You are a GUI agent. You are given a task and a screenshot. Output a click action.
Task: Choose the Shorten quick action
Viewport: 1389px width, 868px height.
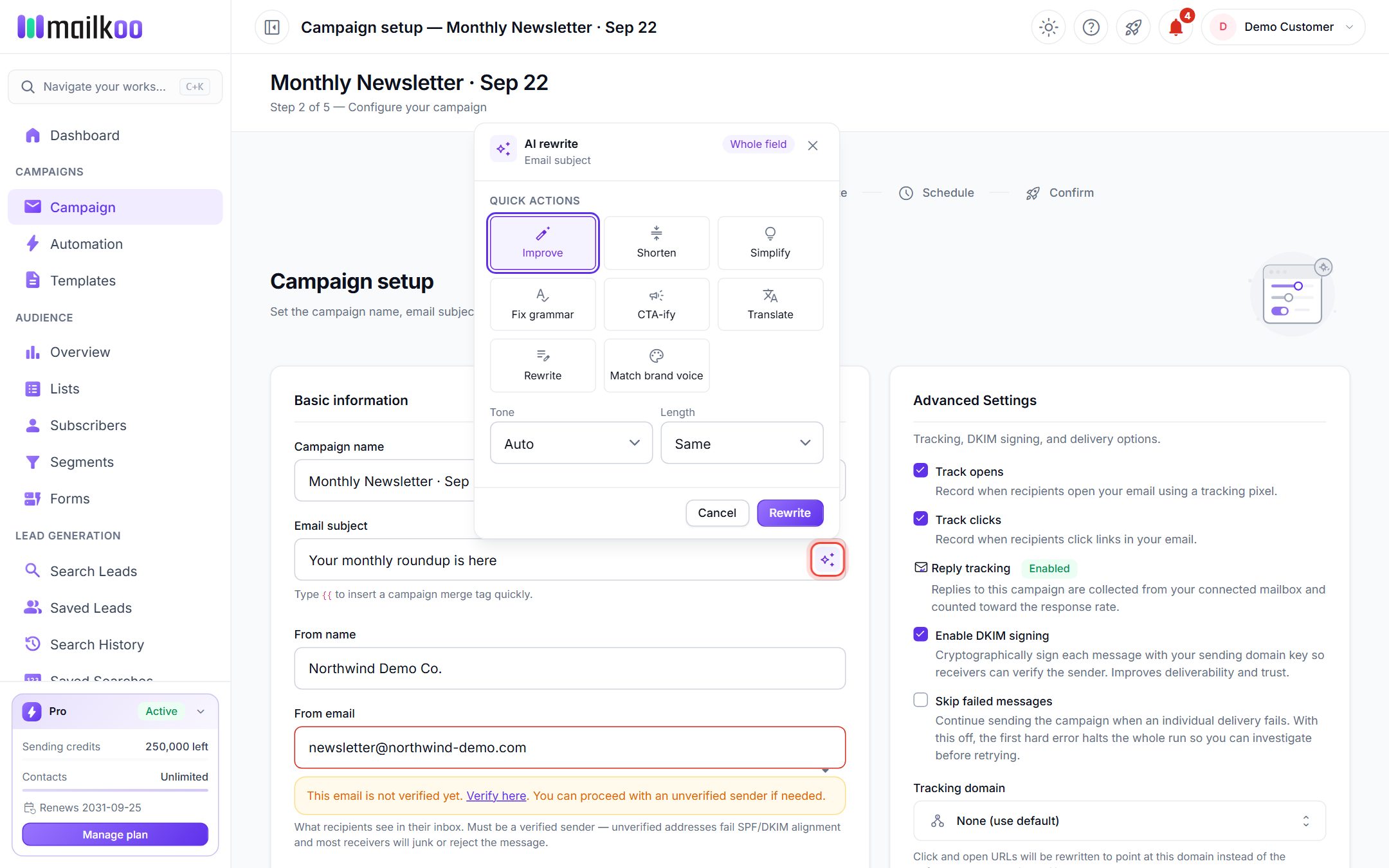pyautogui.click(x=656, y=243)
